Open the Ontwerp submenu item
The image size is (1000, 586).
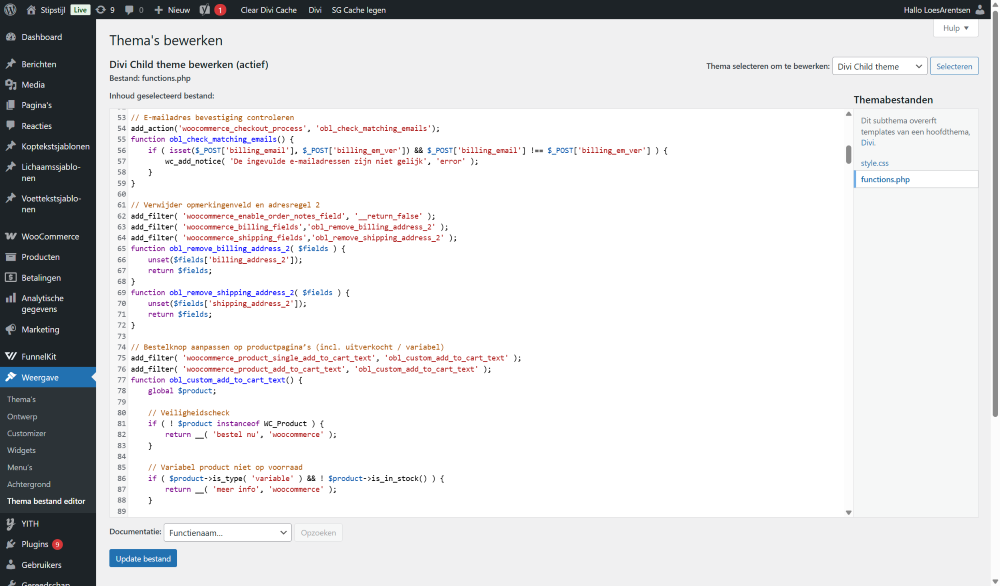point(22,416)
